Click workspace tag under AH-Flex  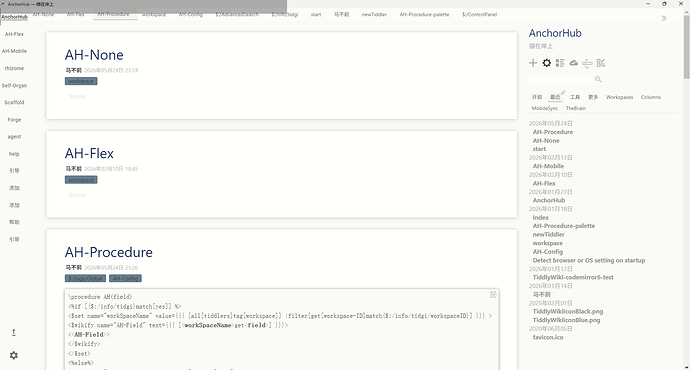[81, 180]
